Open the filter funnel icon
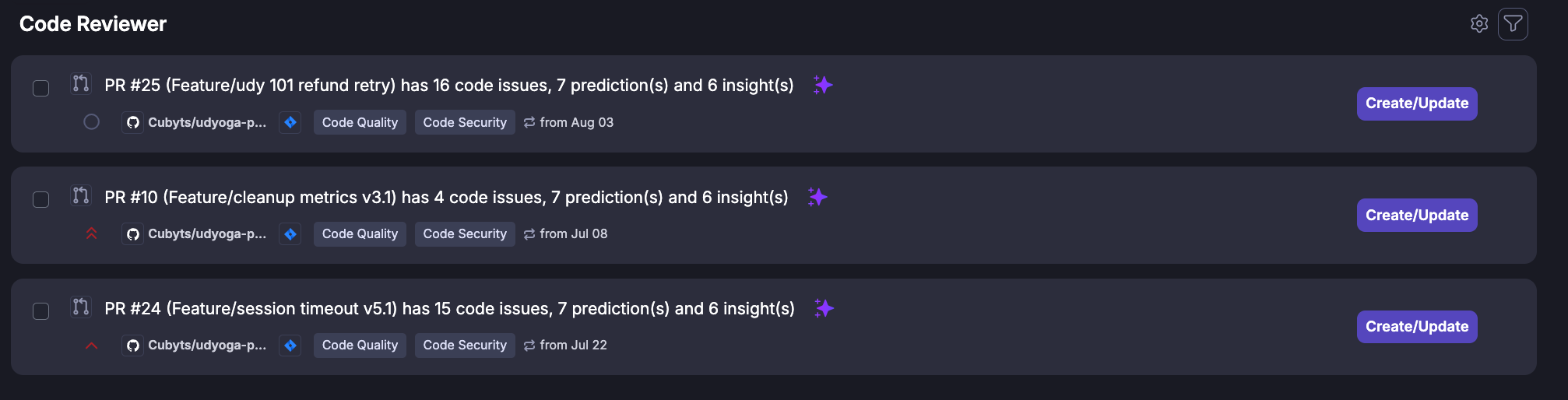The width and height of the screenshot is (1568, 400). point(1513,24)
